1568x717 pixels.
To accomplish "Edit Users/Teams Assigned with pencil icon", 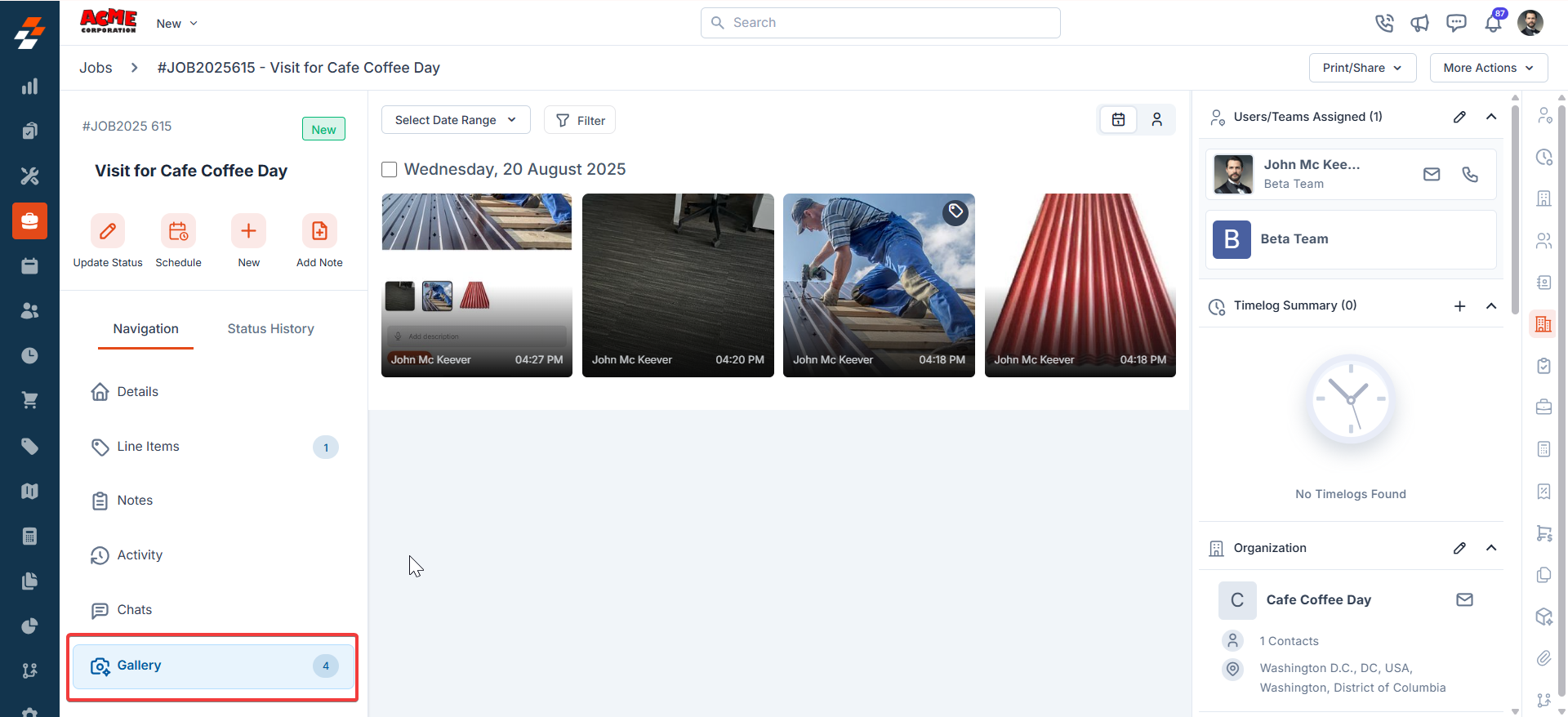I will click(1459, 117).
